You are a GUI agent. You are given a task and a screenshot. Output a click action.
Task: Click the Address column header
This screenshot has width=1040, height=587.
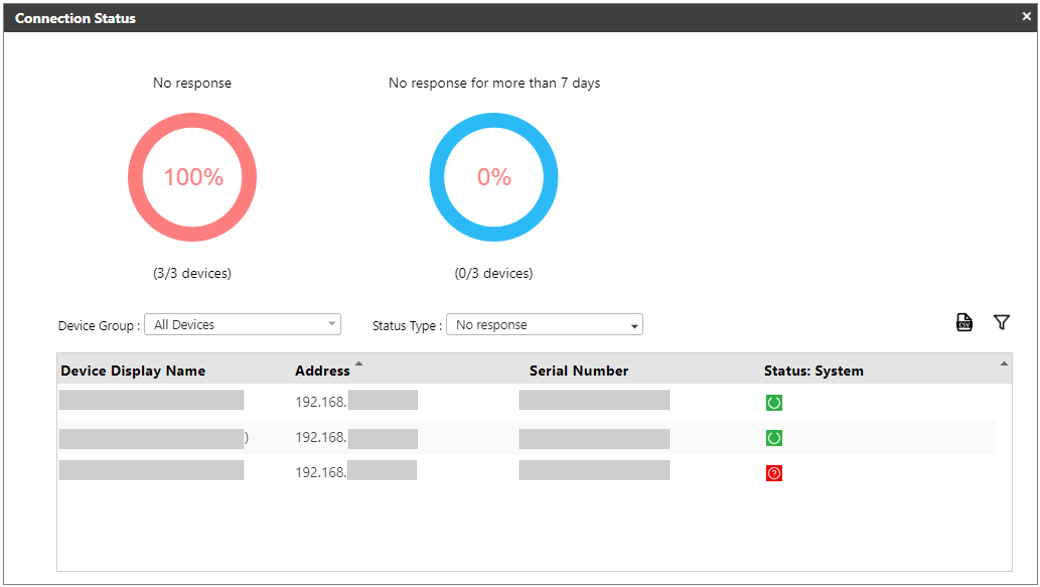(322, 371)
